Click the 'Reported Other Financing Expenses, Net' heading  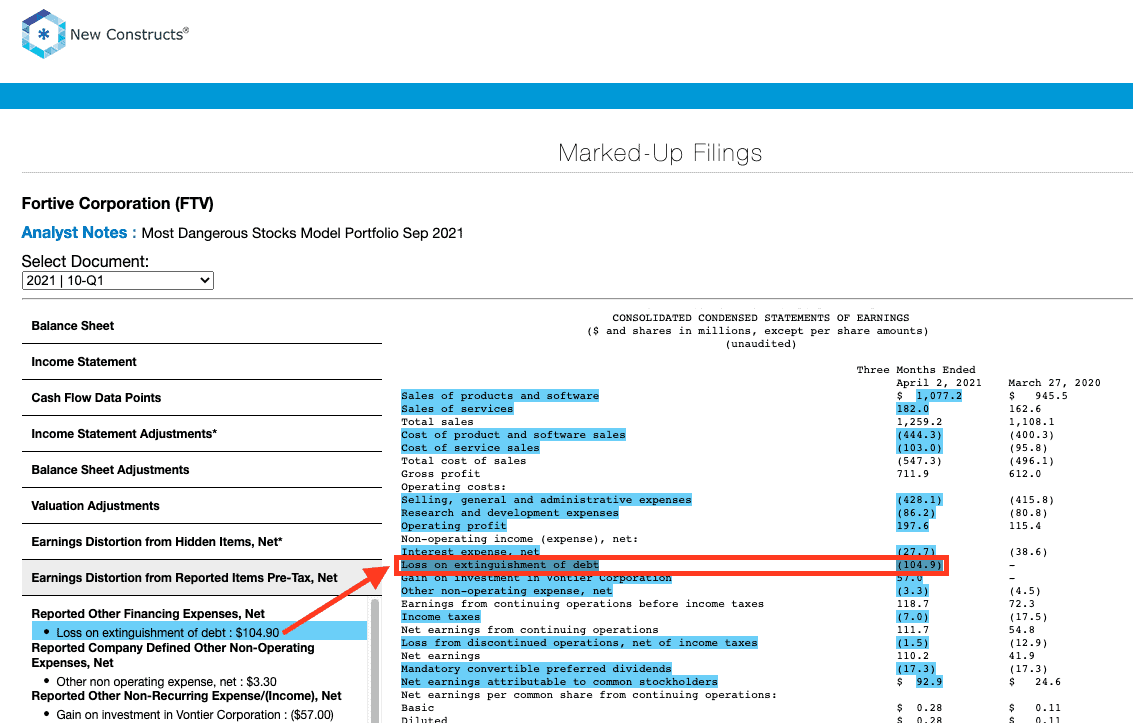tap(148, 614)
